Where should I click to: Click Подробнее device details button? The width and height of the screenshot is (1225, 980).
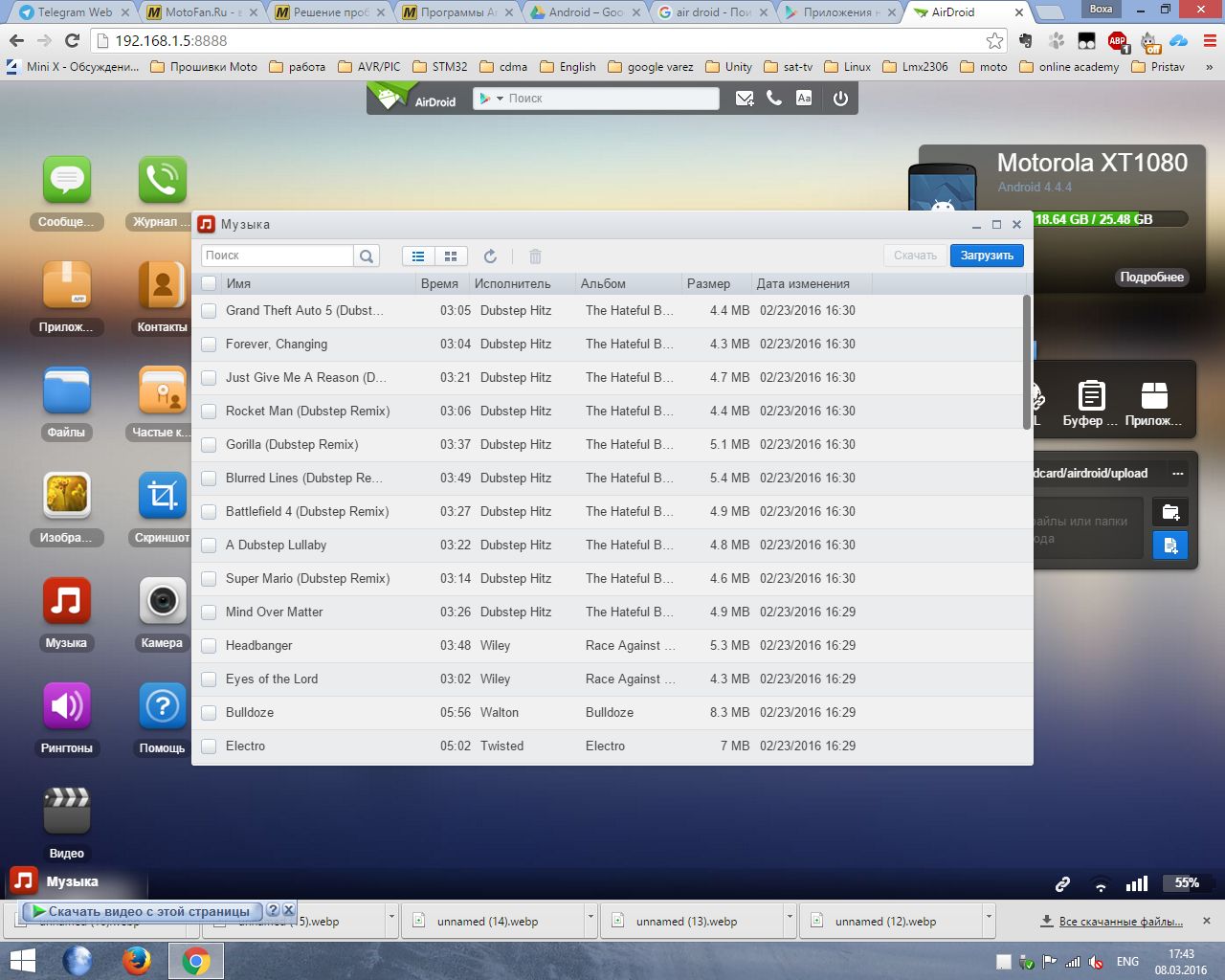(x=1151, y=277)
